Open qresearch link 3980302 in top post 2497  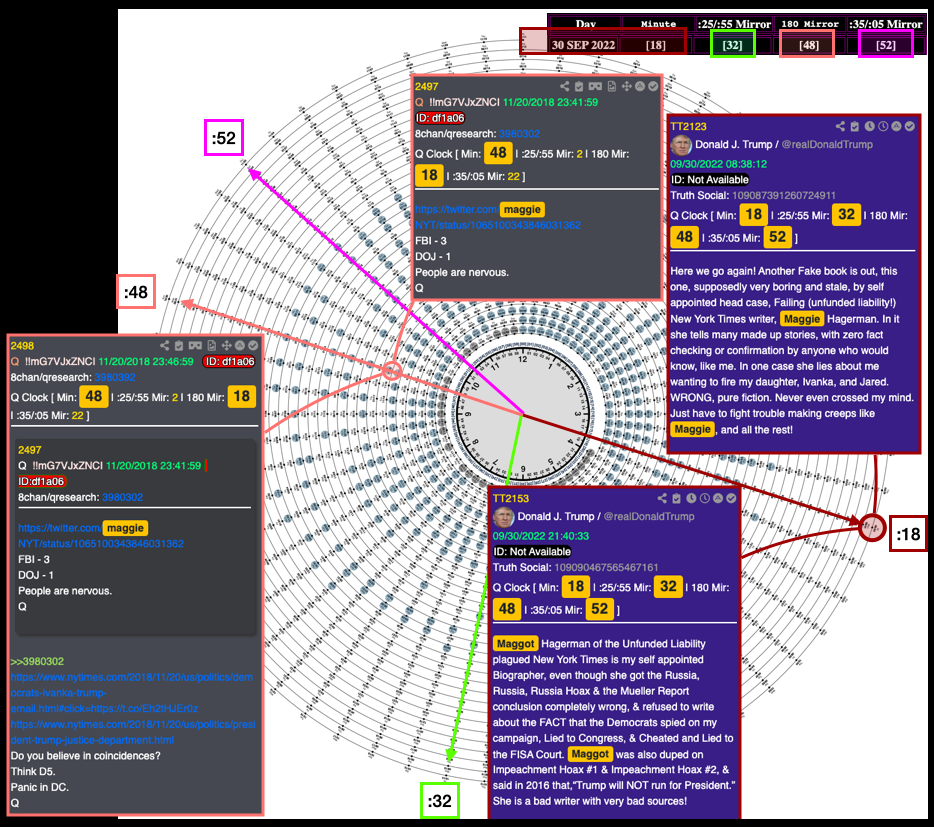(519, 134)
